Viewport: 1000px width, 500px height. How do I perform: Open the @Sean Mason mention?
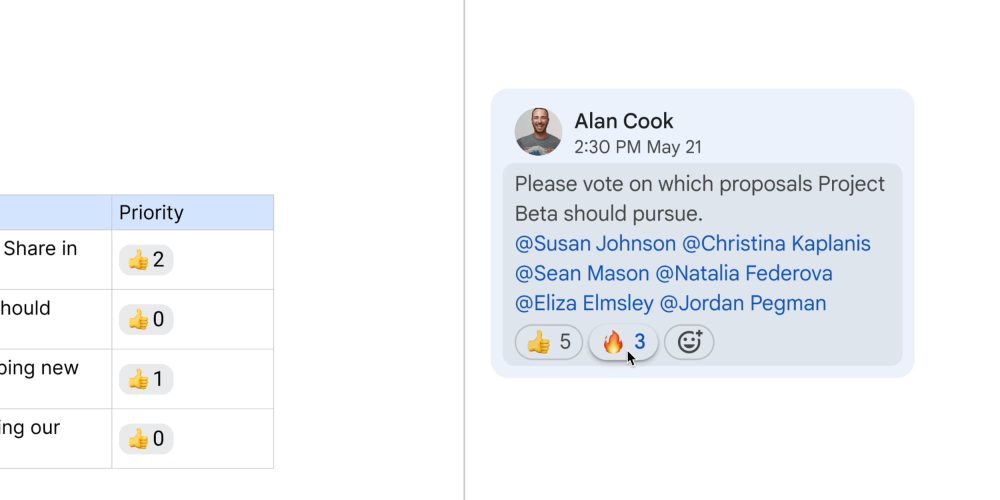[x=582, y=274]
